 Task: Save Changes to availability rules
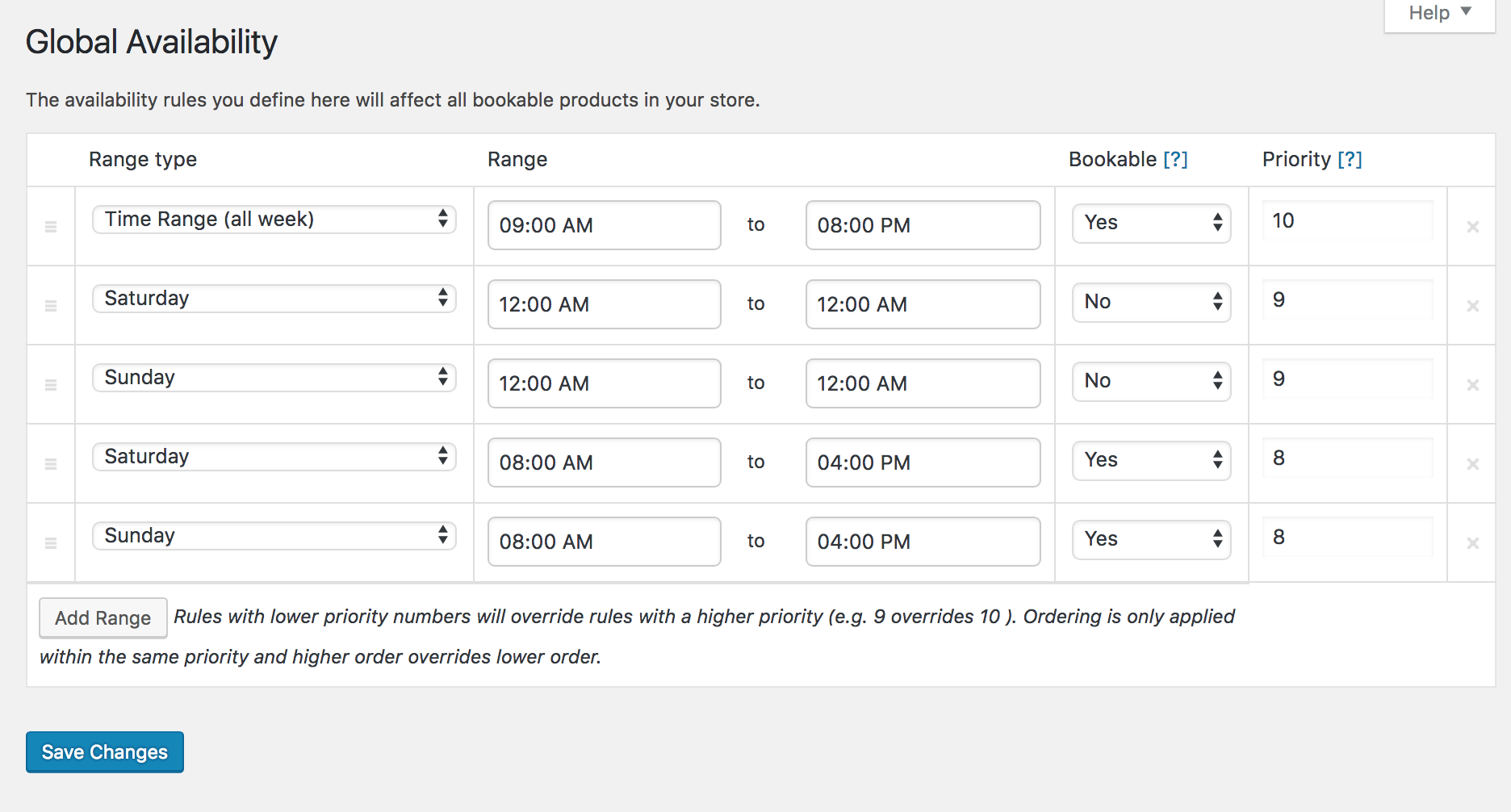(x=105, y=752)
